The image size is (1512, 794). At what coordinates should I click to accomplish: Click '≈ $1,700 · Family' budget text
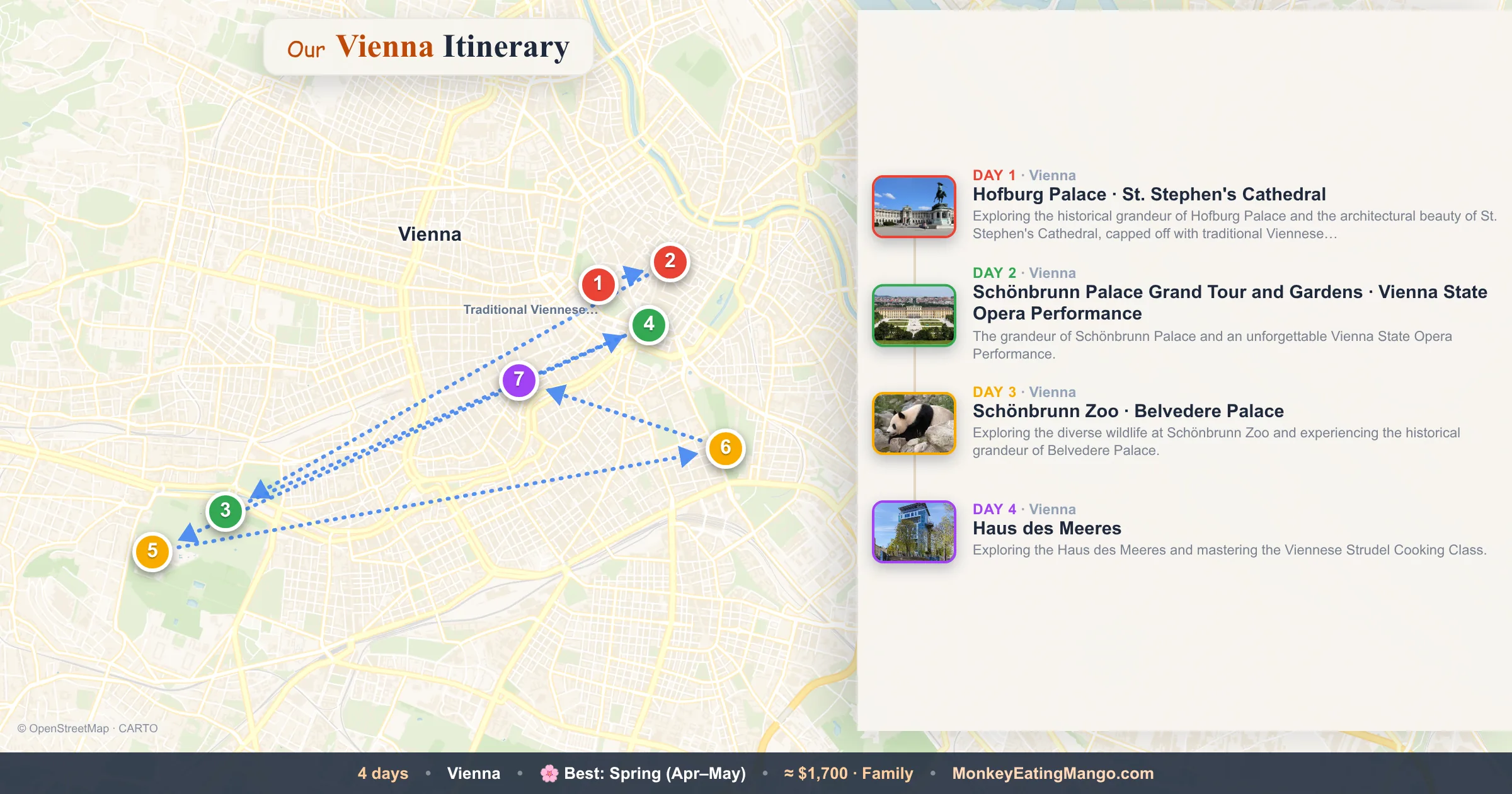coord(849,773)
